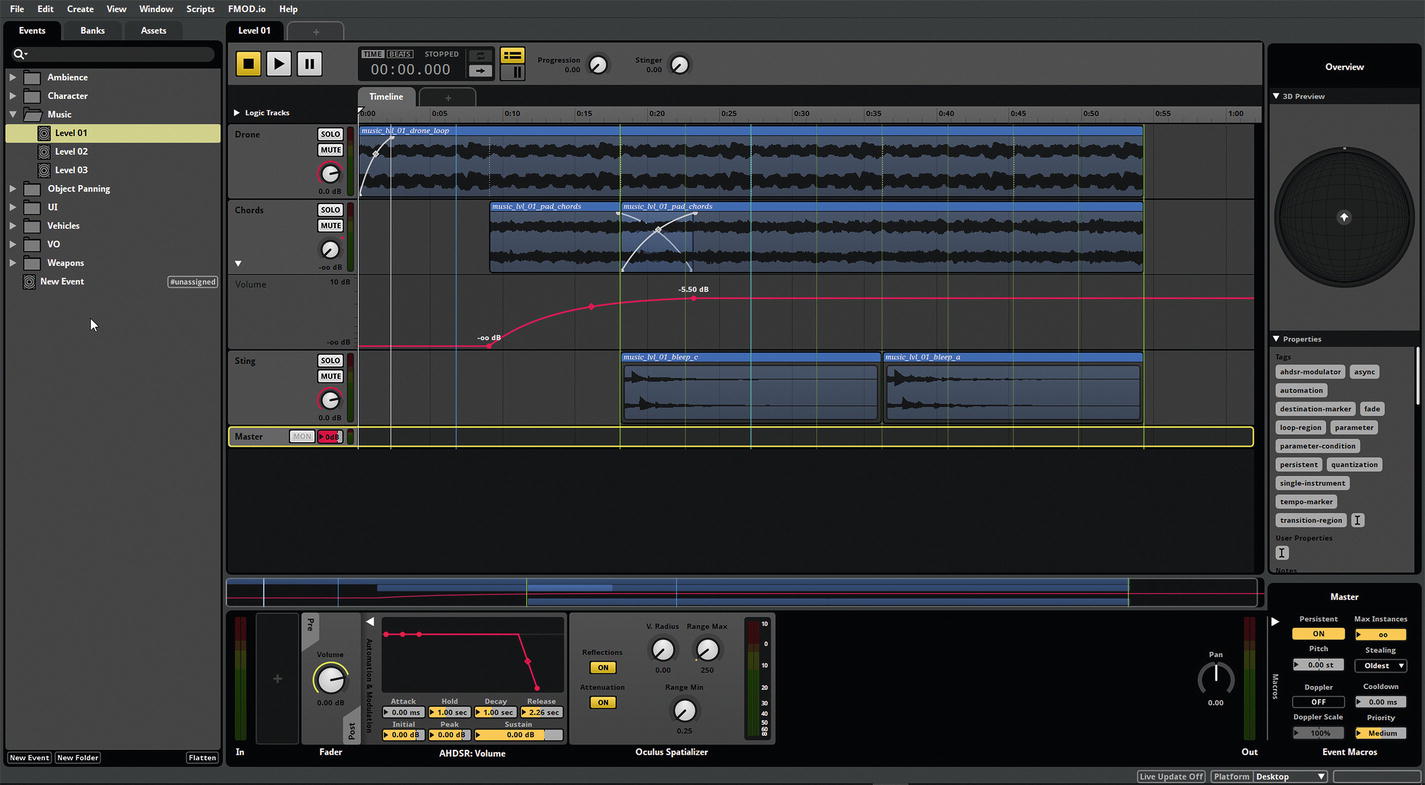Click the Level 03 event icon
This screenshot has height=785, width=1425.
click(44, 170)
